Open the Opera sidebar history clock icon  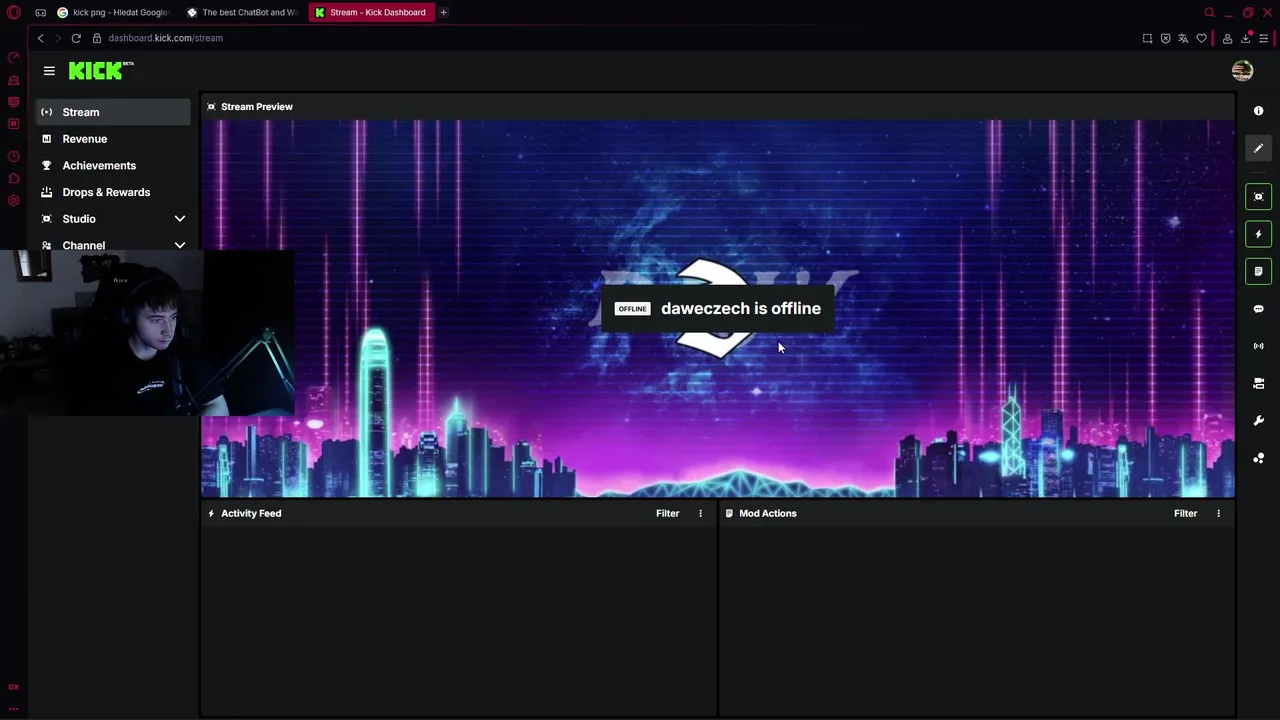[13, 156]
